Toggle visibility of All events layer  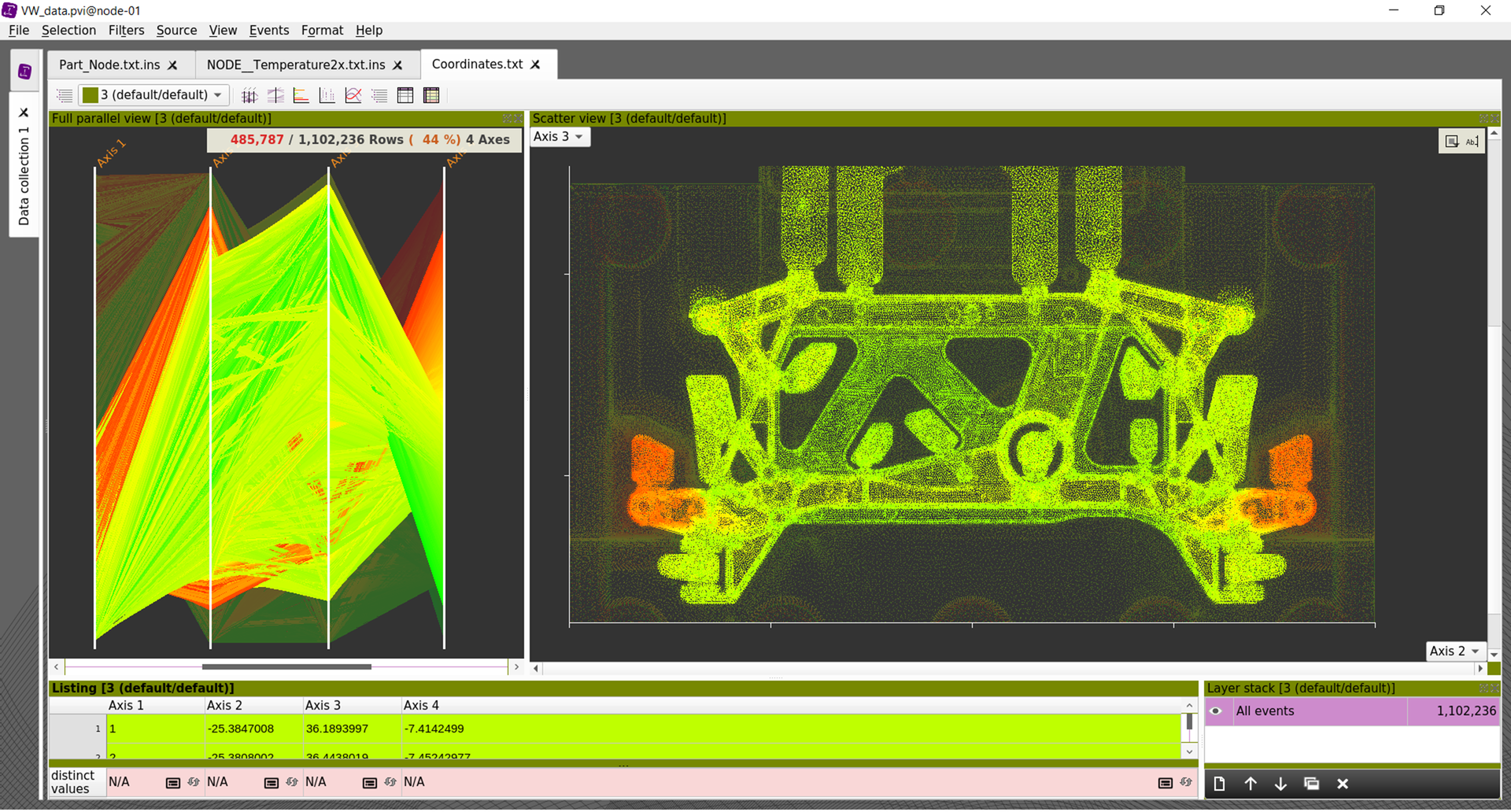pyautogui.click(x=1216, y=712)
